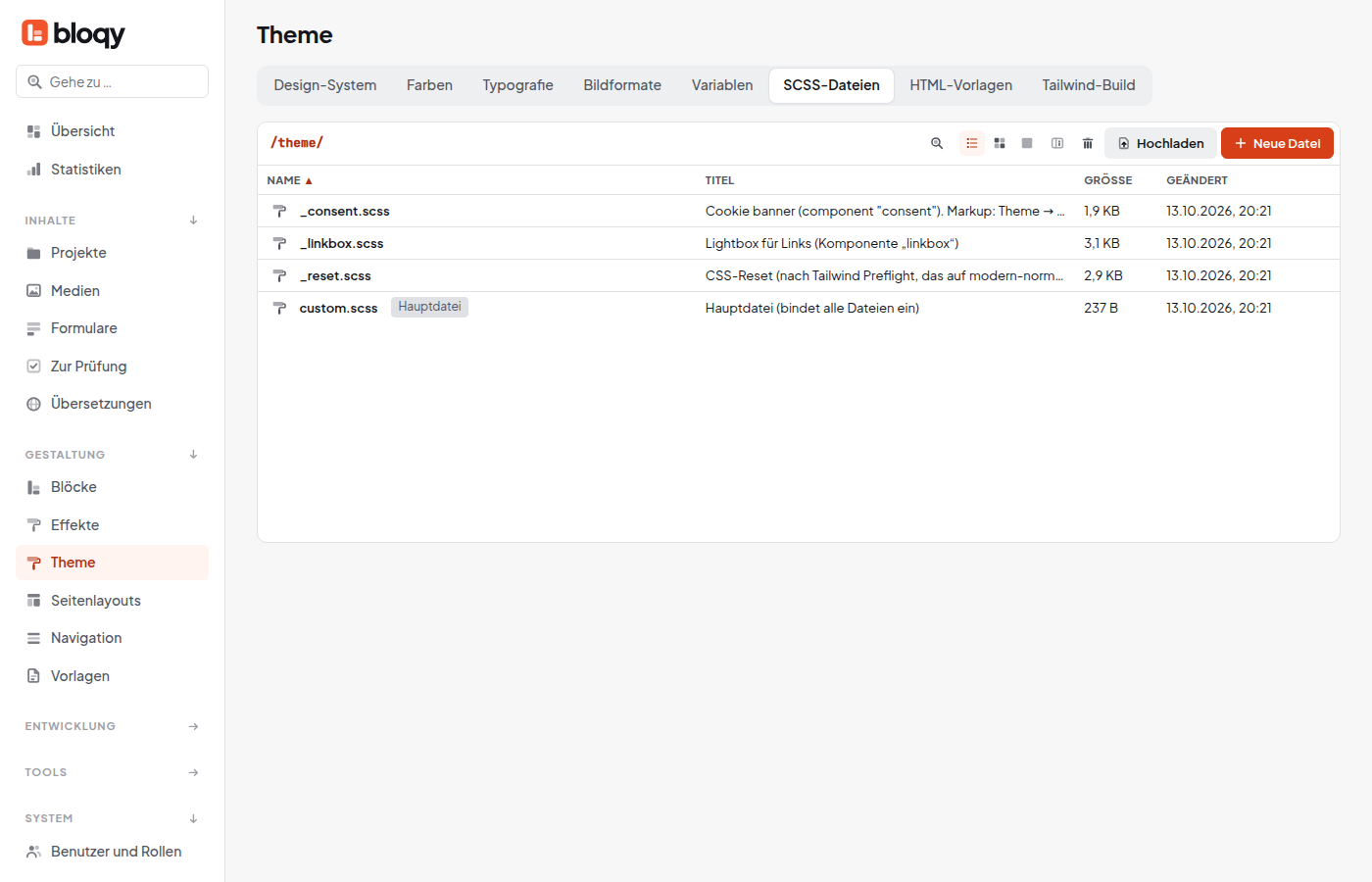This screenshot has width=1372, height=882.
Task: Switch to list view
Action: click(972, 143)
